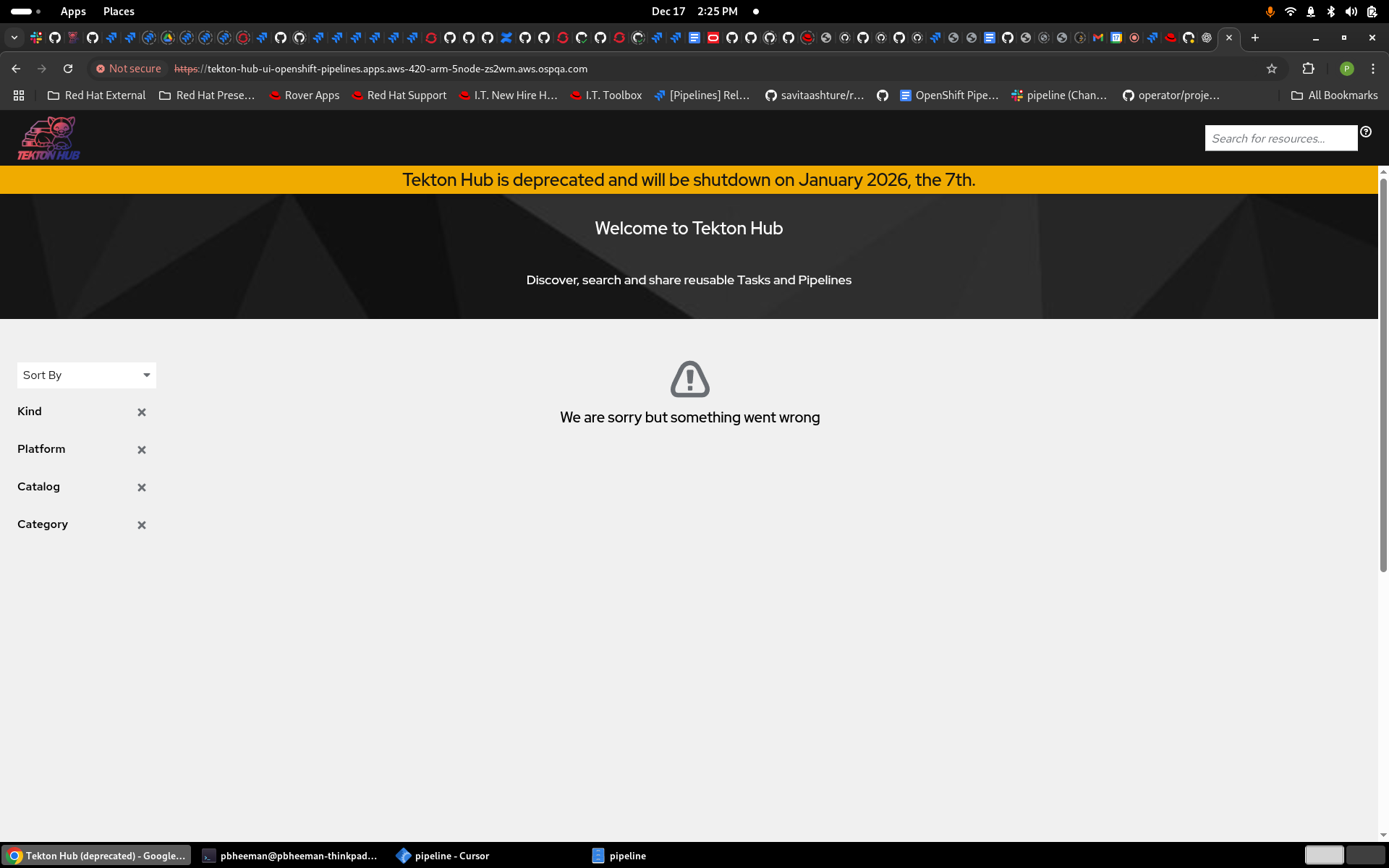Open the Places menu
The width and height of the screenshot is (1389, 868).
[x=119, y=12]
